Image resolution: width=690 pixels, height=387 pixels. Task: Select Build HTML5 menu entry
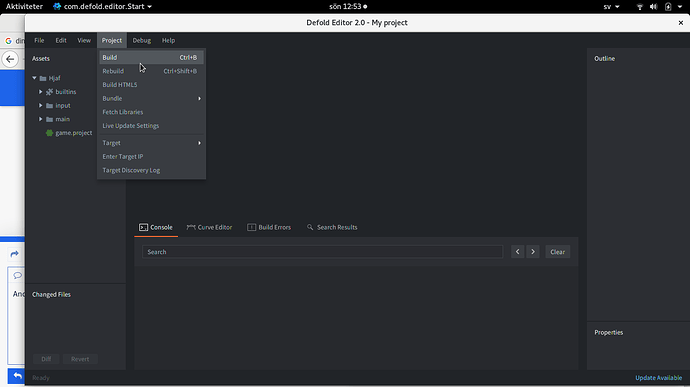point(151,85)
